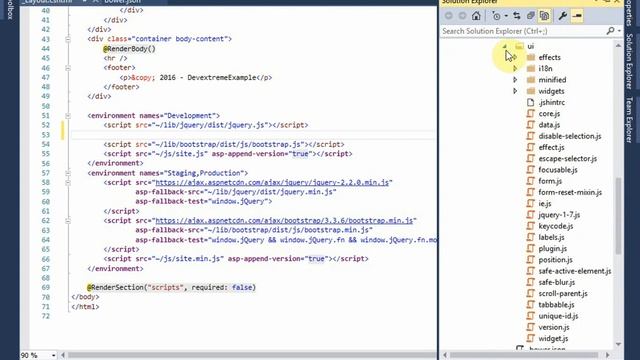This screenshot has height=360, width=640.
Task: Focus the Search Solution Explorer box
Action: pyautogui.click(x=523, y=31)
